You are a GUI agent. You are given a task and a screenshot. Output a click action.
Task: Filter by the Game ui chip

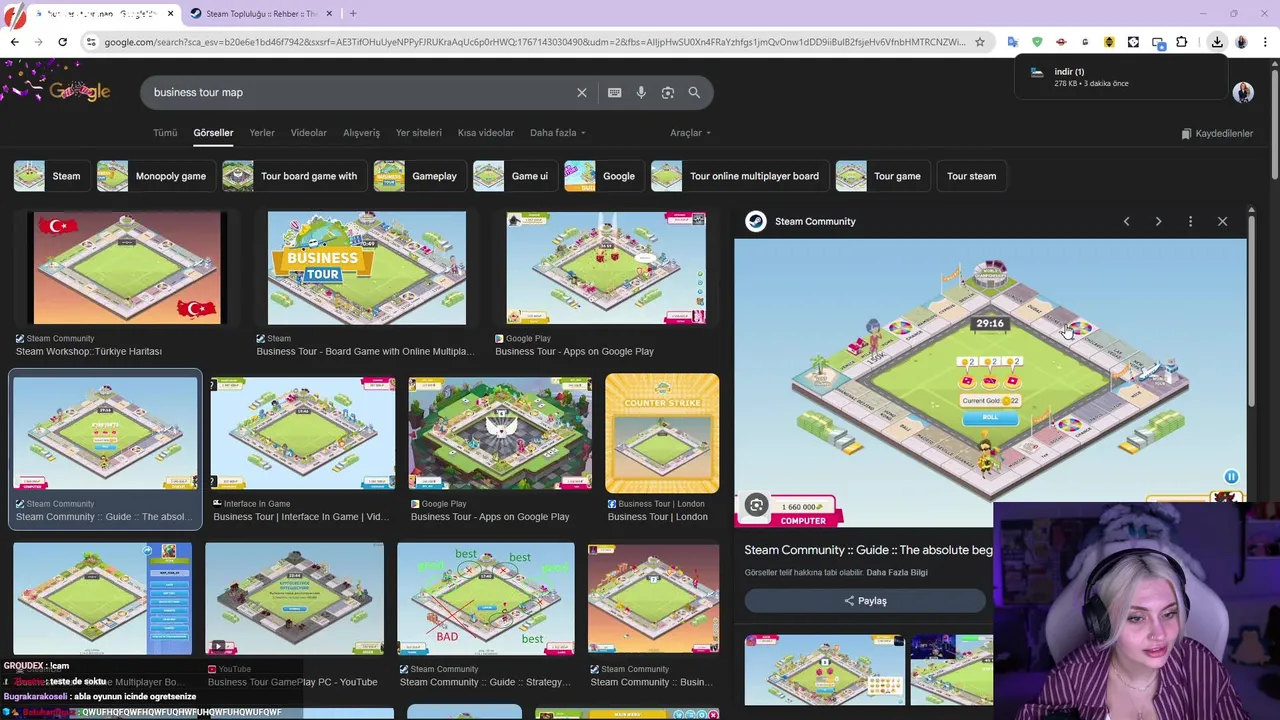(x=514, y=176)
